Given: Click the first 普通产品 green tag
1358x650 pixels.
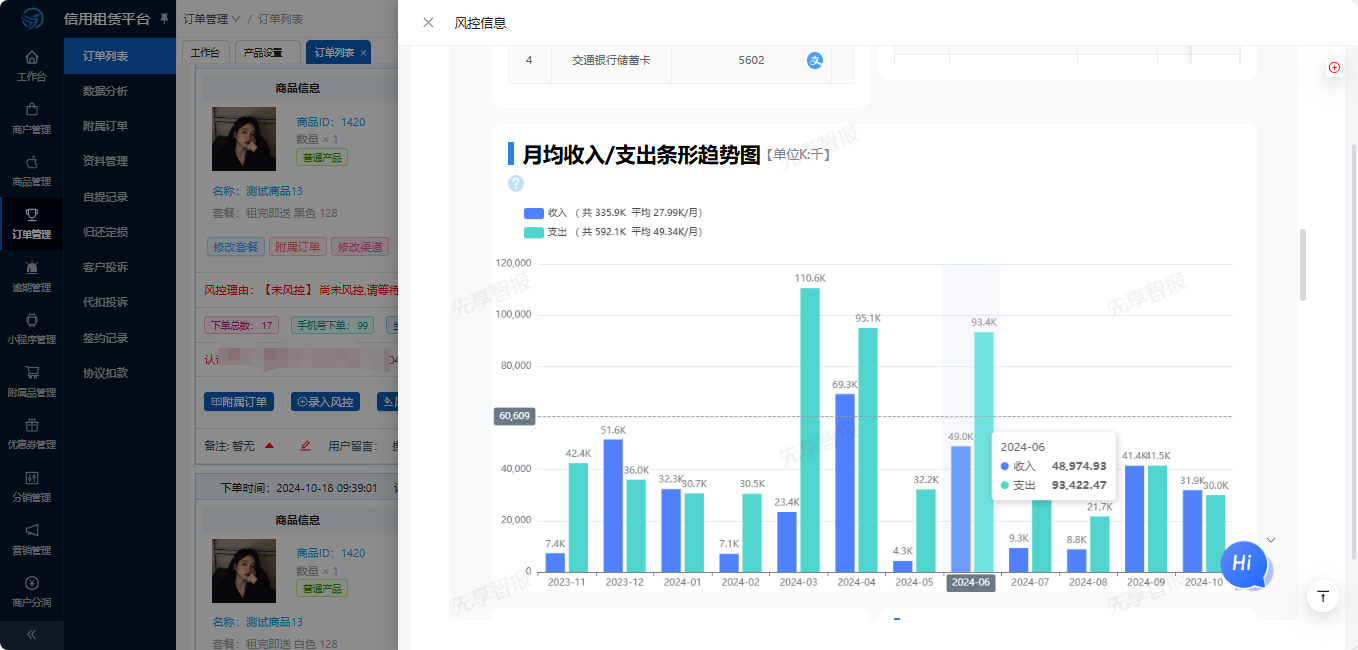Looking at the screenshot, I should [322, 158].
